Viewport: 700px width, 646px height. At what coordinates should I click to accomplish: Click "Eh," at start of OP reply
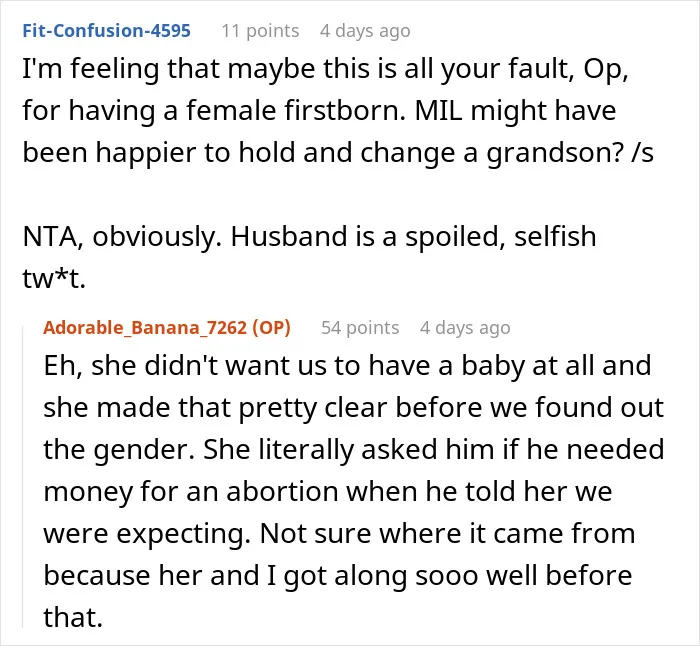[x=63, y=366]
